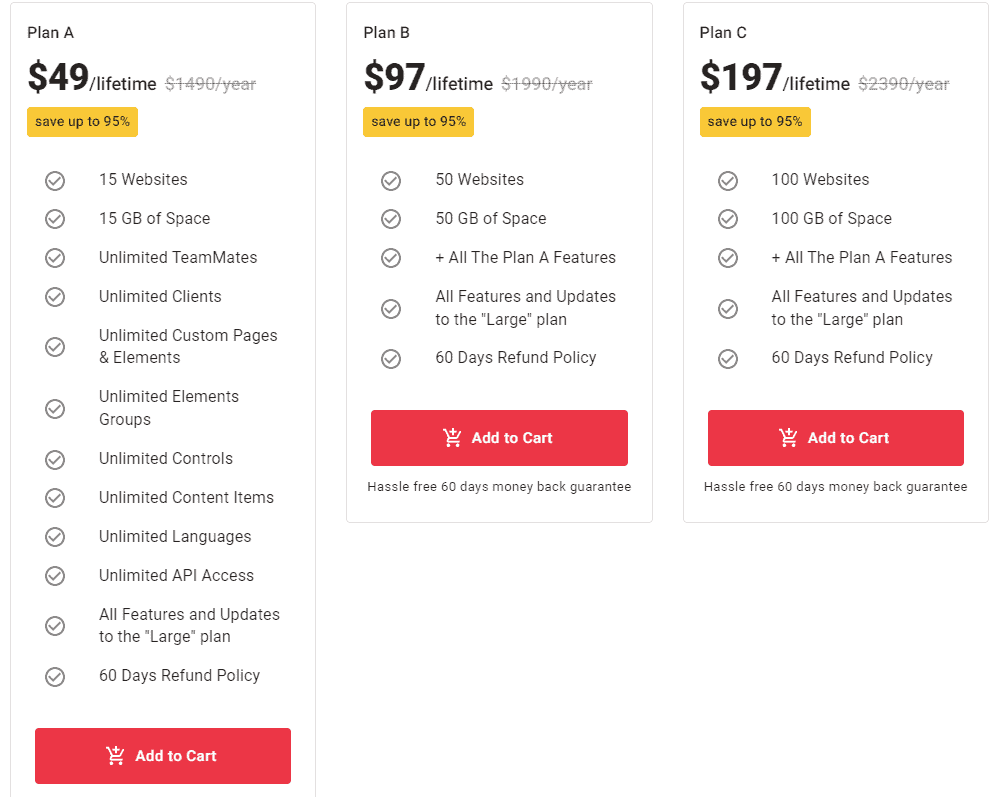Click check icon beside 100 GB of Space
Image resolution: width=993 pixels, height=797 pixels.
[728, 219]
